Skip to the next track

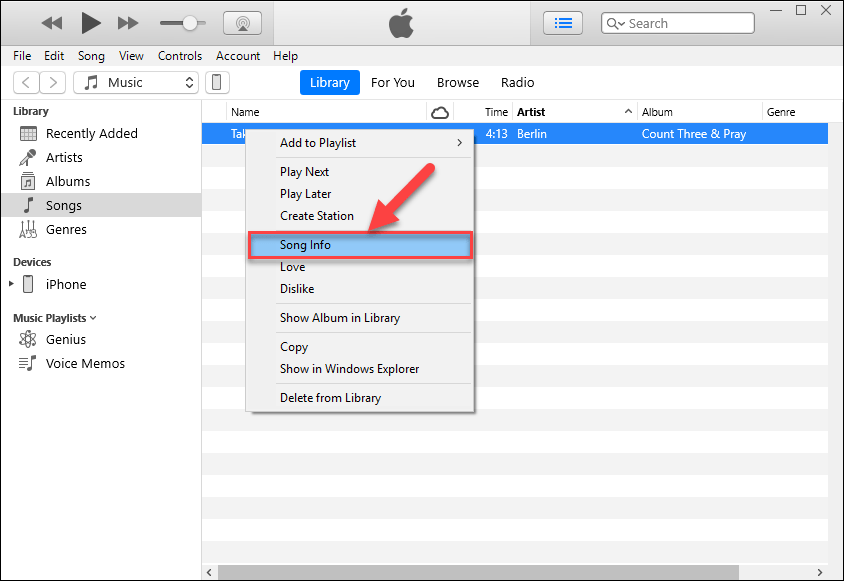point(128,22)
